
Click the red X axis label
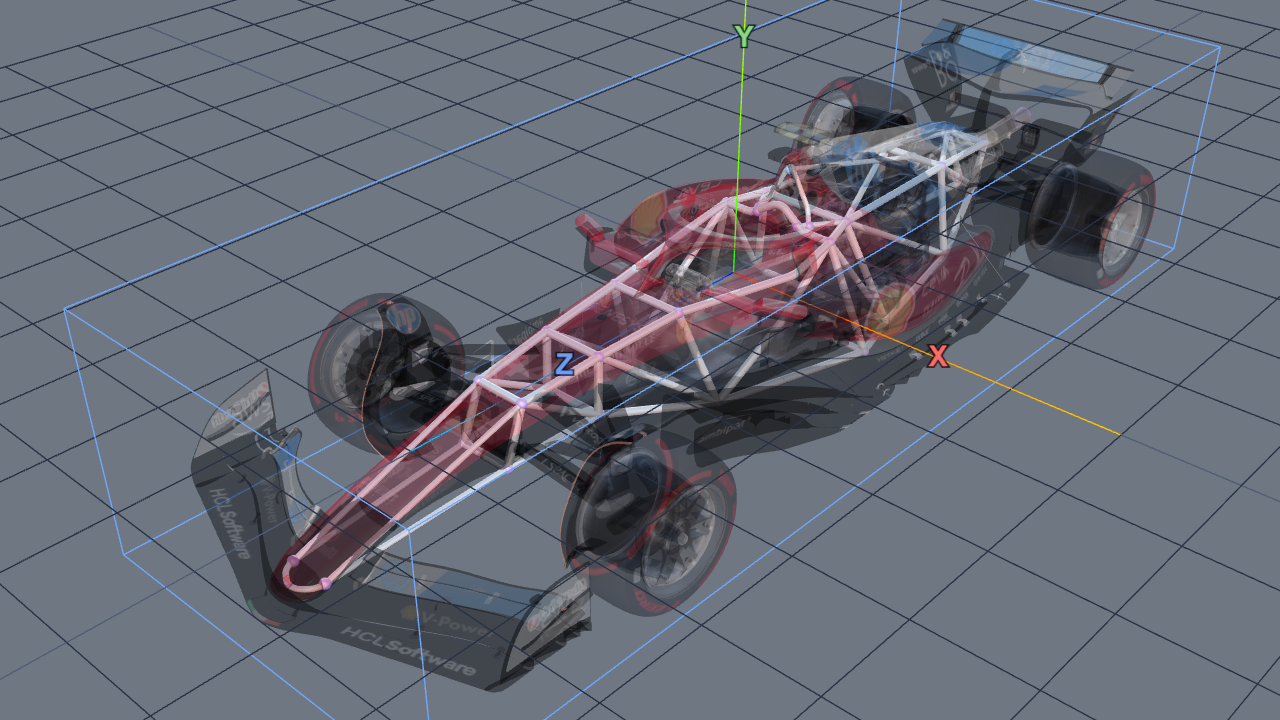point(938,356)
